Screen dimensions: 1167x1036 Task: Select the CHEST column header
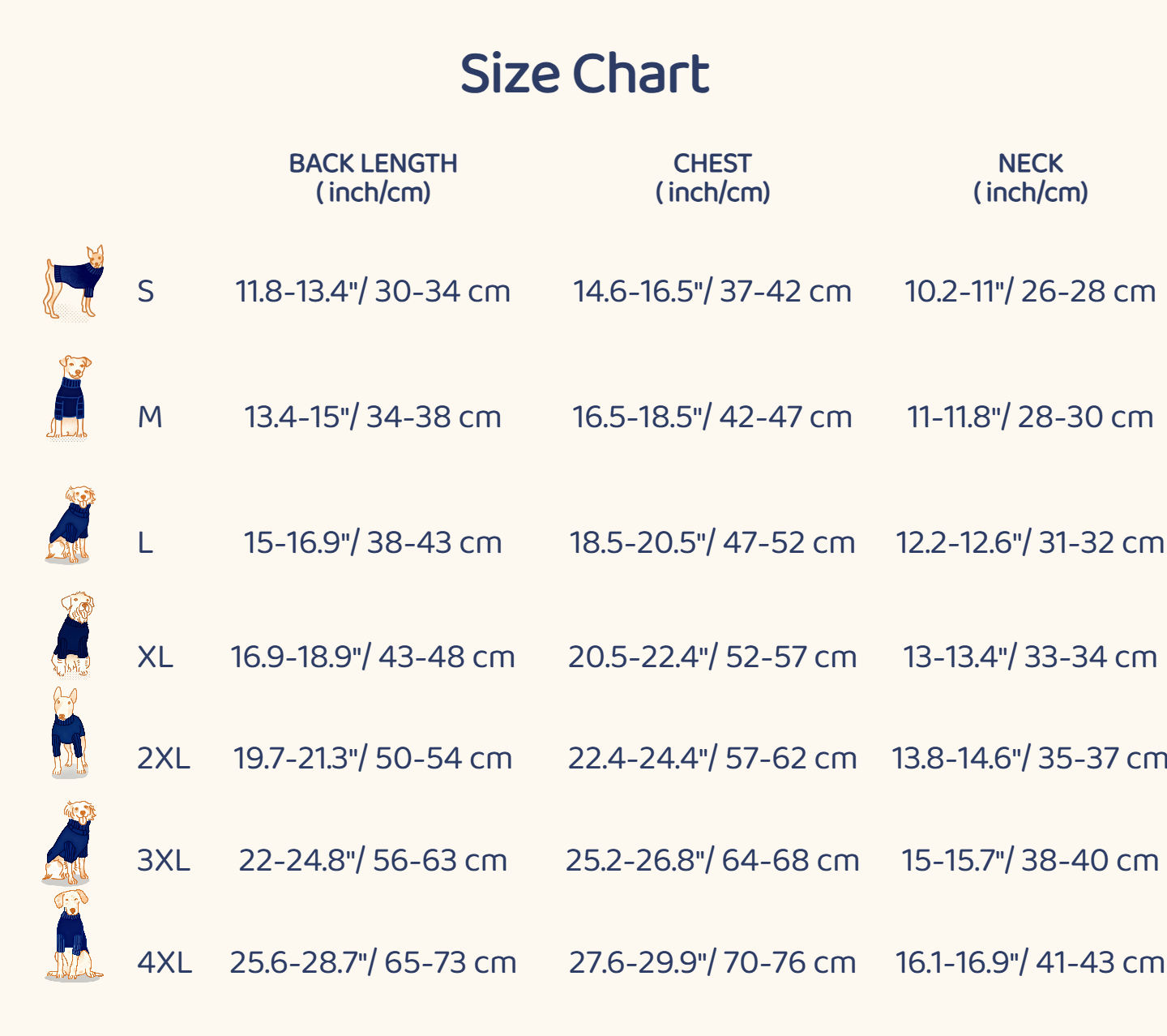click(x=712, y=178)
